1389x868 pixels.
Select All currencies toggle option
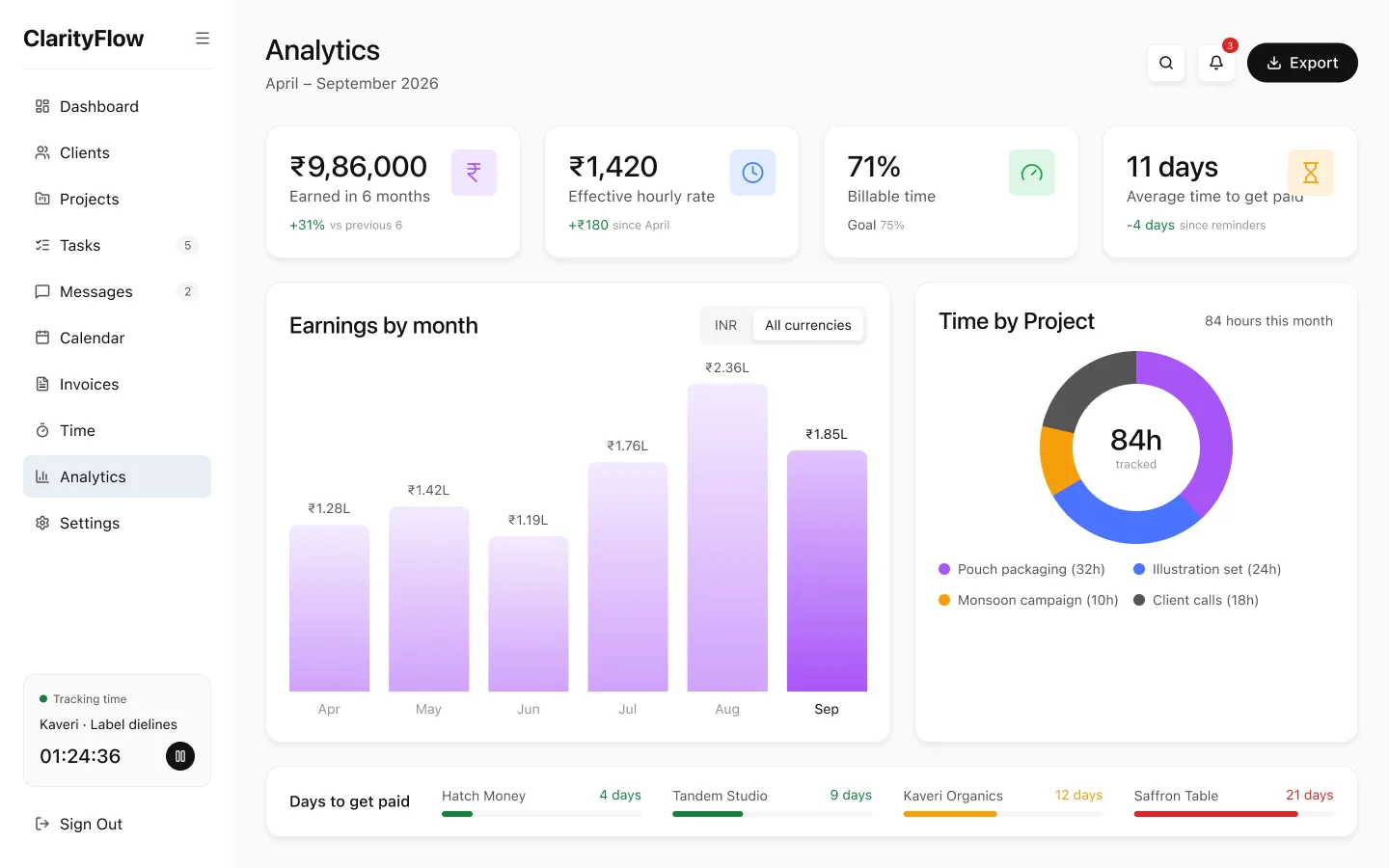click(808, 325)
